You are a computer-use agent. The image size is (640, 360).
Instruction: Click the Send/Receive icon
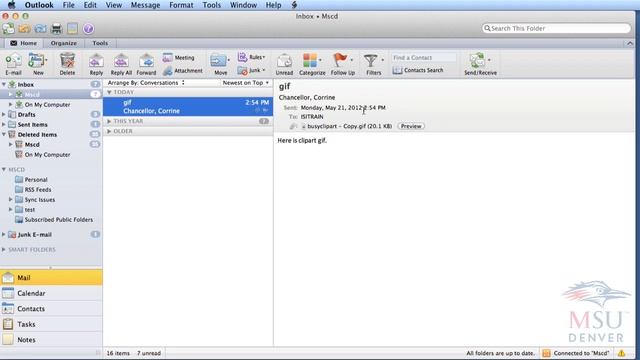477,60
